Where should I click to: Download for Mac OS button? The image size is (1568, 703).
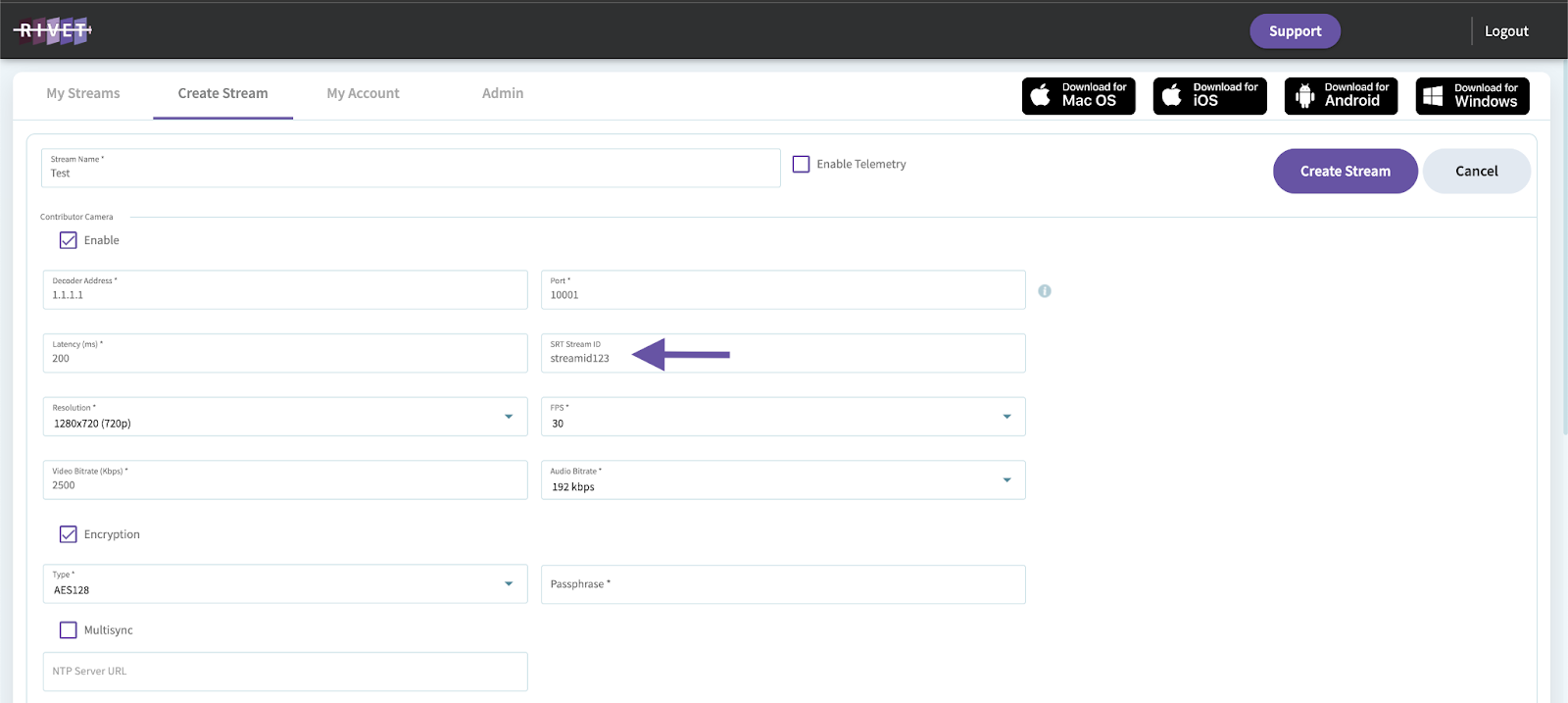(x=1078, y=96)
